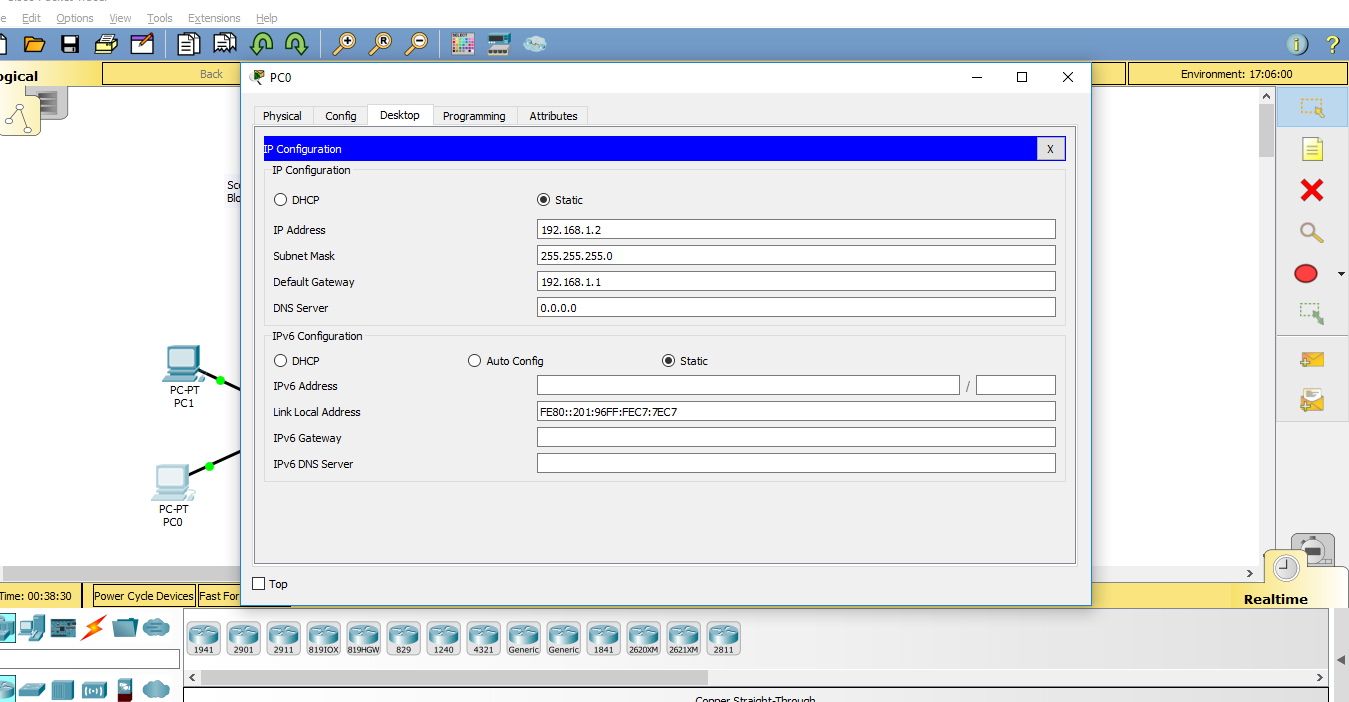Print the workspace using the printer icon
1349x702 pixels.
tap(106, 44)
